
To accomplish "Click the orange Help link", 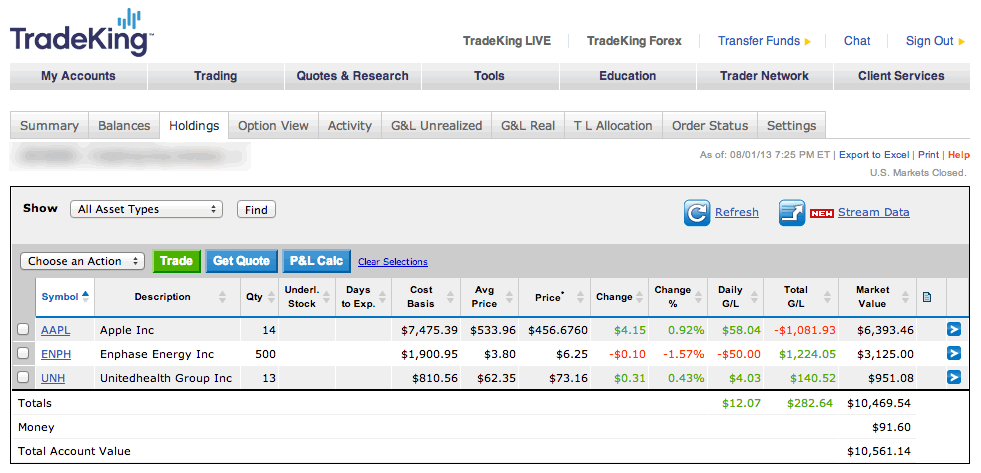I will 958,155.
